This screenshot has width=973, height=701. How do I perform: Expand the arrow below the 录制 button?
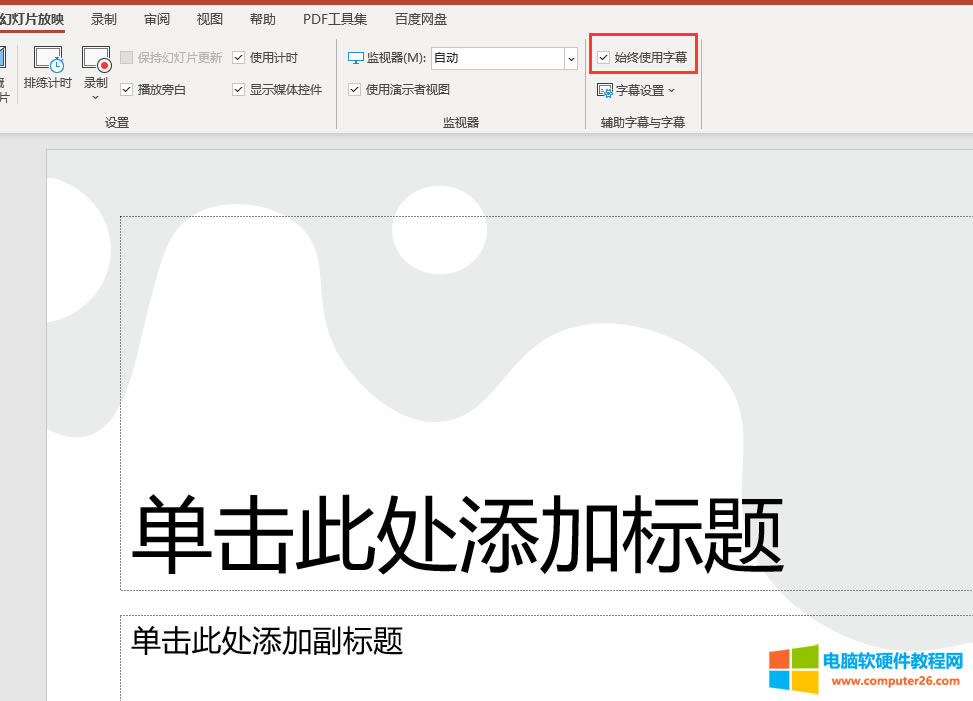click(96, 98)
